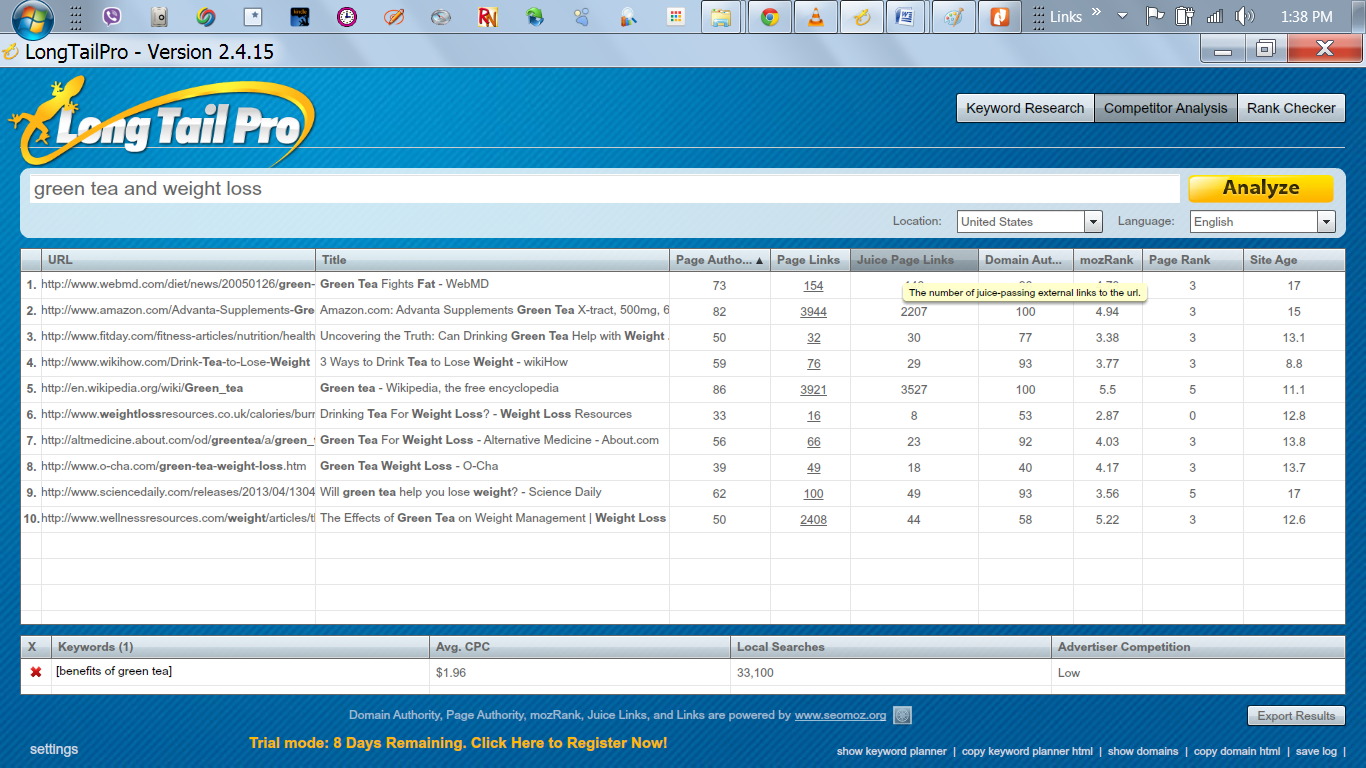Click the 33,100 local searches value
1366x768 pixels.
(x=755, y=673)
